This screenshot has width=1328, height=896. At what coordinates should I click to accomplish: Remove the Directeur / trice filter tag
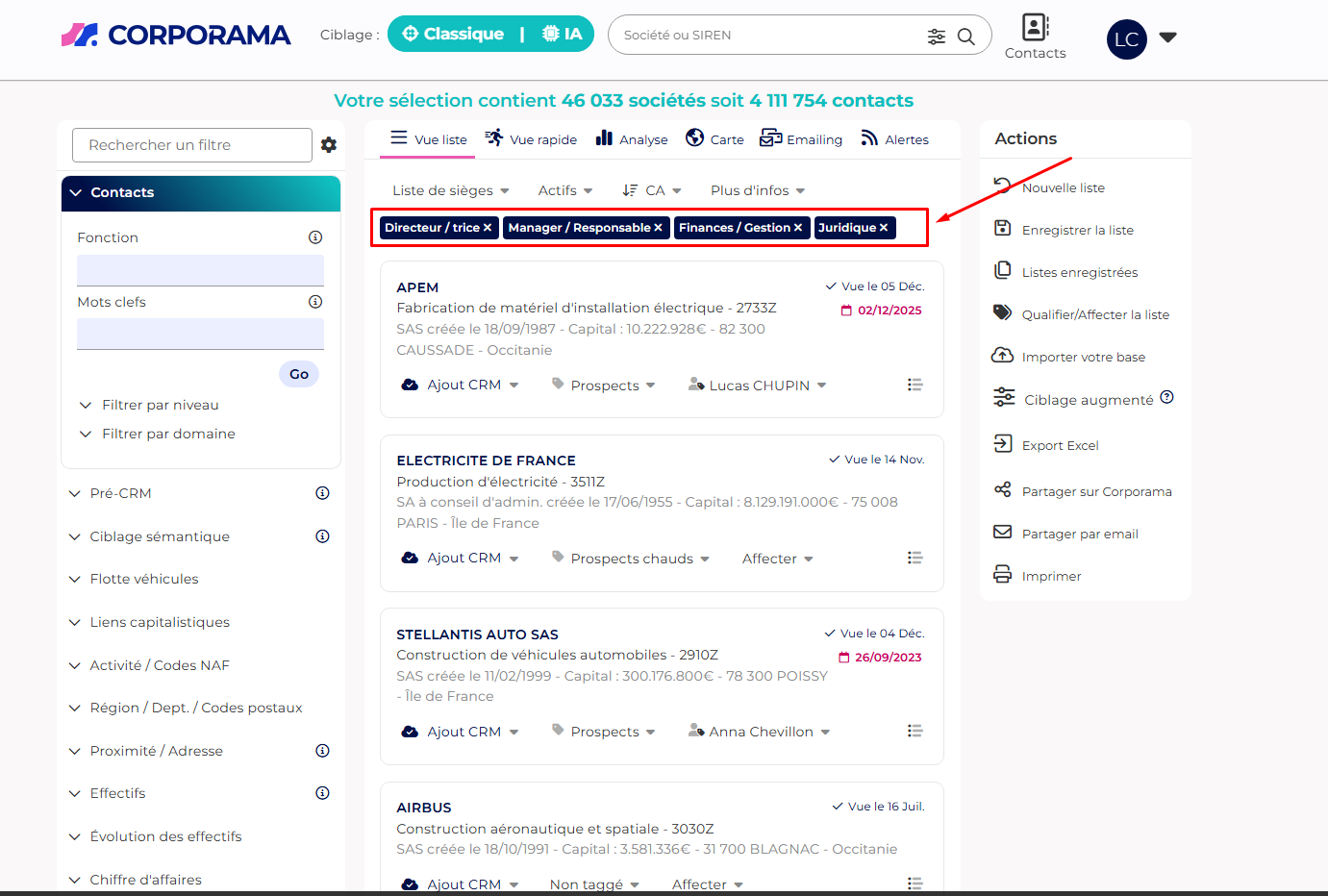pyautogui.click(x=488, y=228)
